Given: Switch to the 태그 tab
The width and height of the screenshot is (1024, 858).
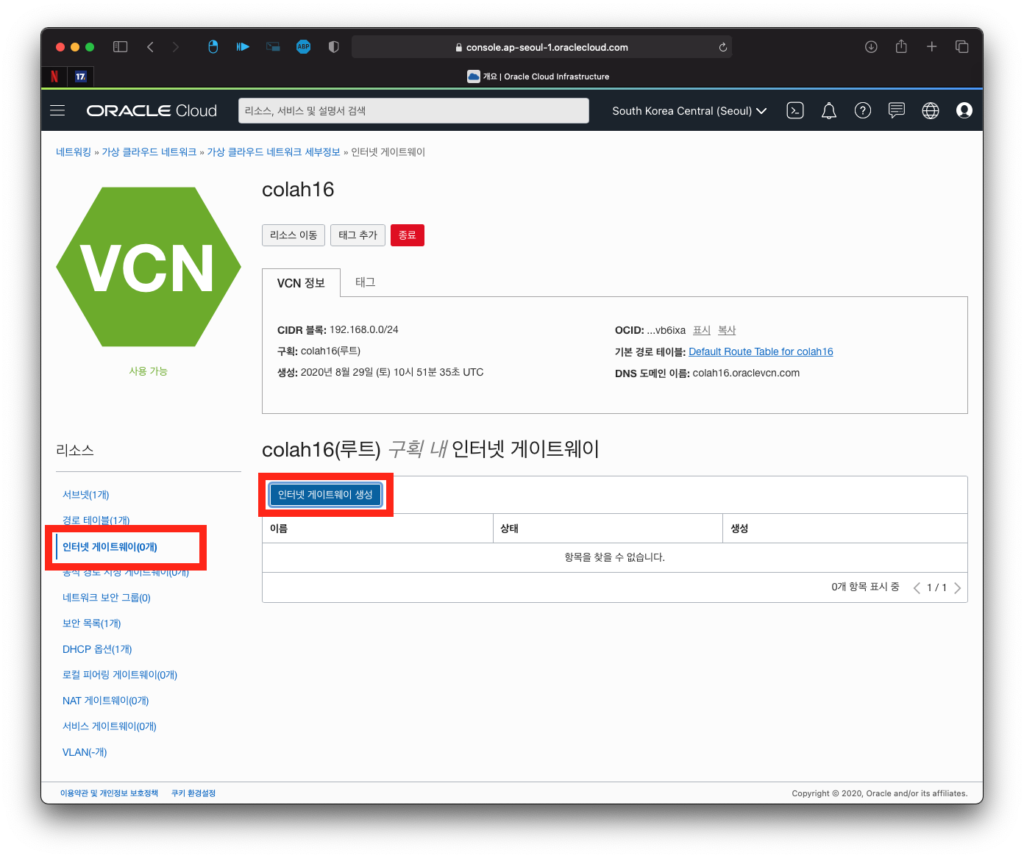Looking at the screenshot, I should [365, 283].
